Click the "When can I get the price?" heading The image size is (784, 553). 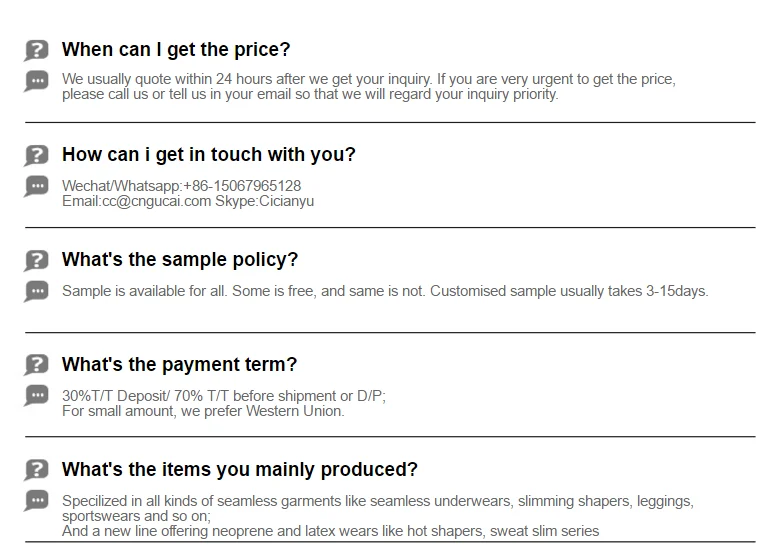click(x=176, y=50)
